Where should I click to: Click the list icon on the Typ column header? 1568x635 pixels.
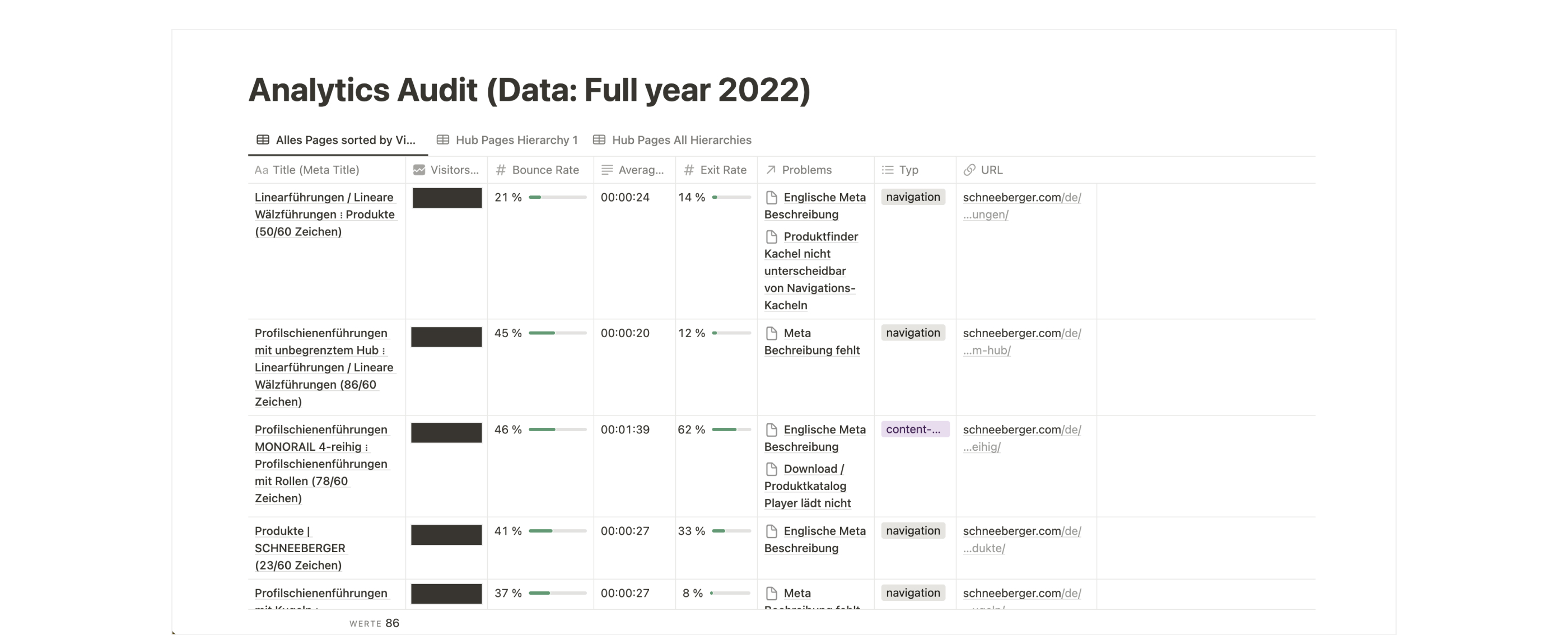888,170
